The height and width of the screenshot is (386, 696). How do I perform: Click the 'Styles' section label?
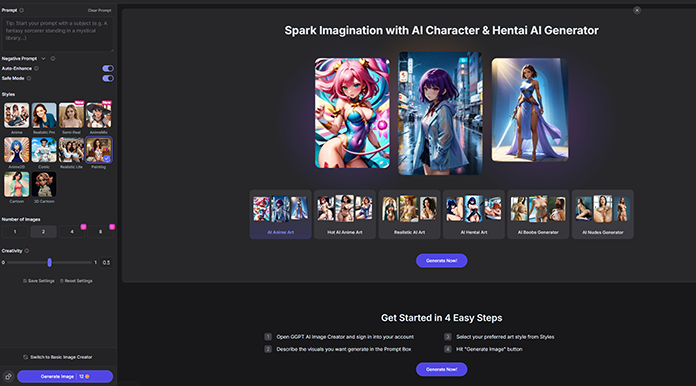coord(8,95)
